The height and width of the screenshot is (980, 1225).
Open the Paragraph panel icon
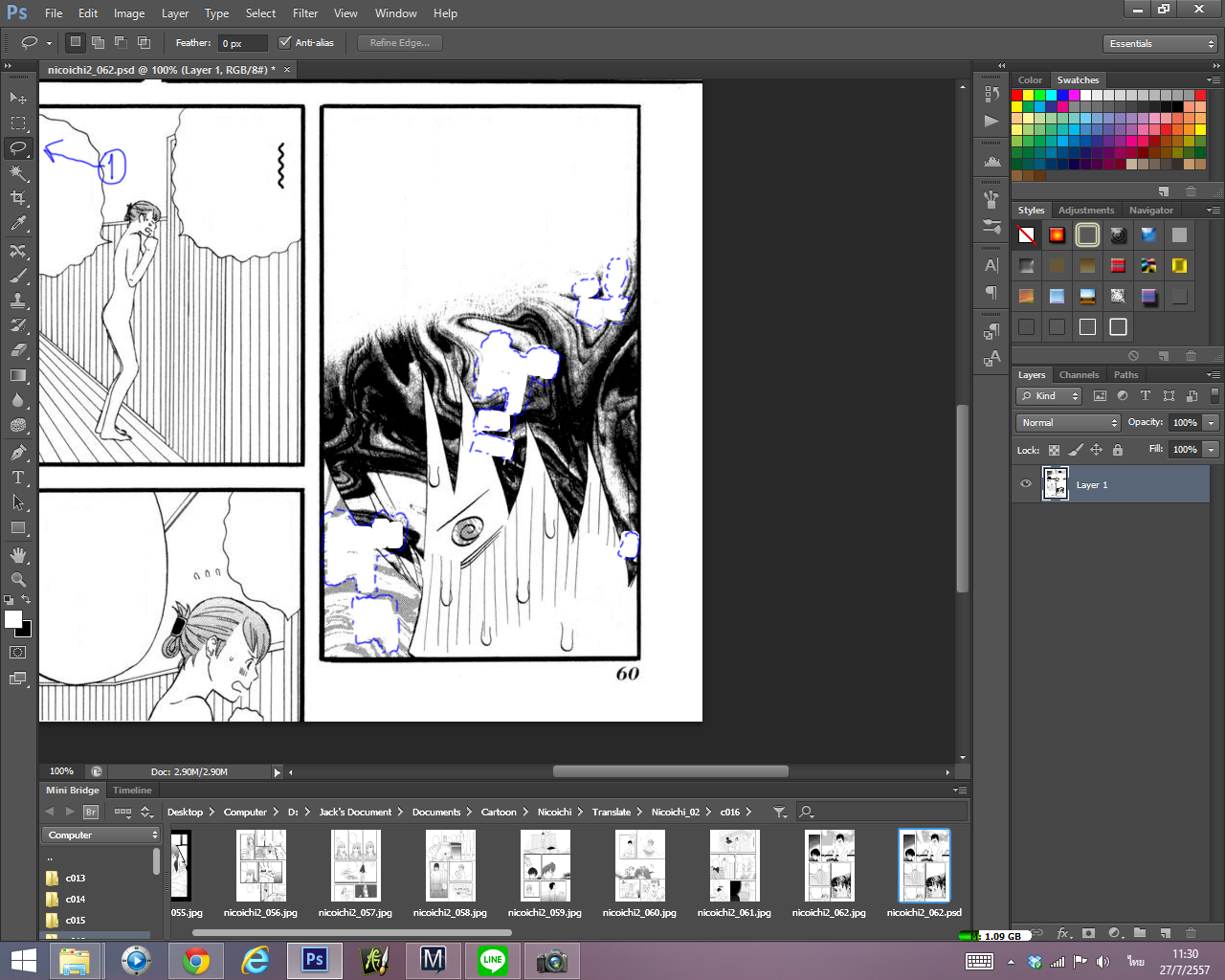point(992,292)
